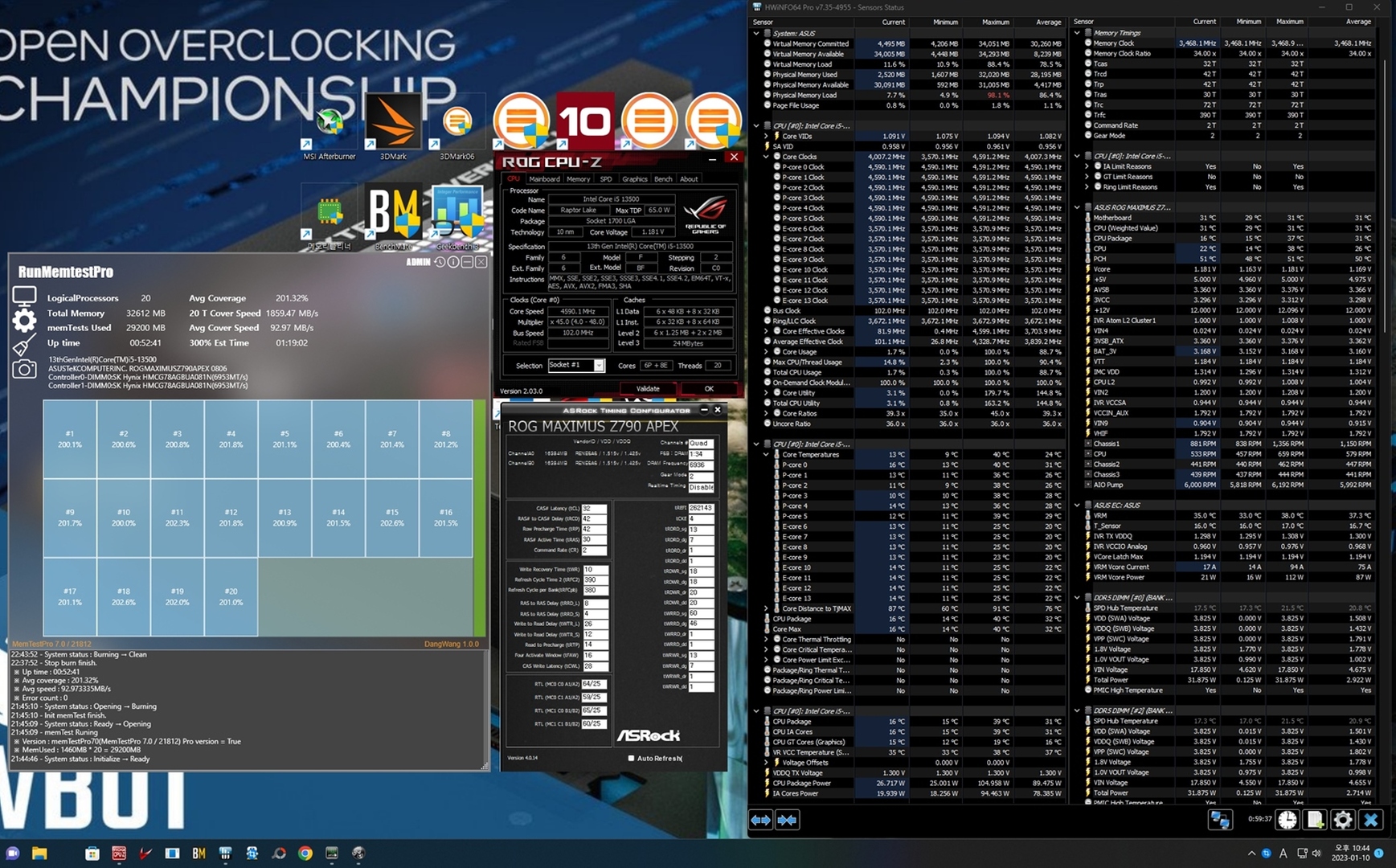Click the Memory Clock sensor row
The image size is (1396, 868).
(x=1228, y=43)
